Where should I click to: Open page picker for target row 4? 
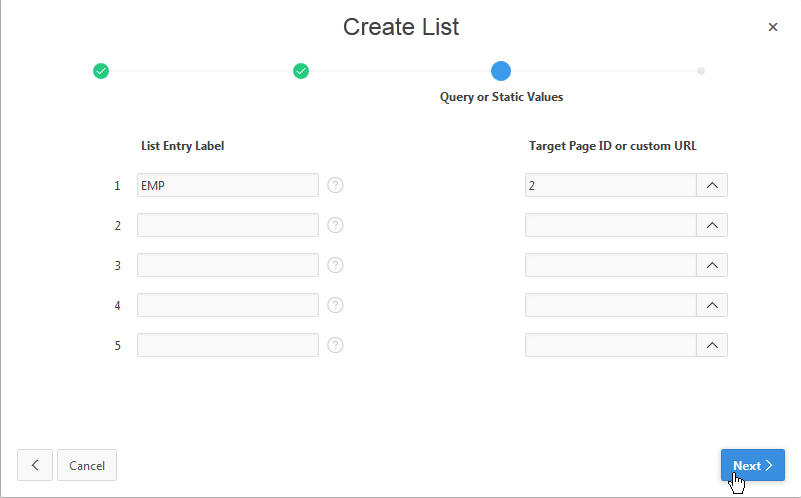[x=712, y=305]
